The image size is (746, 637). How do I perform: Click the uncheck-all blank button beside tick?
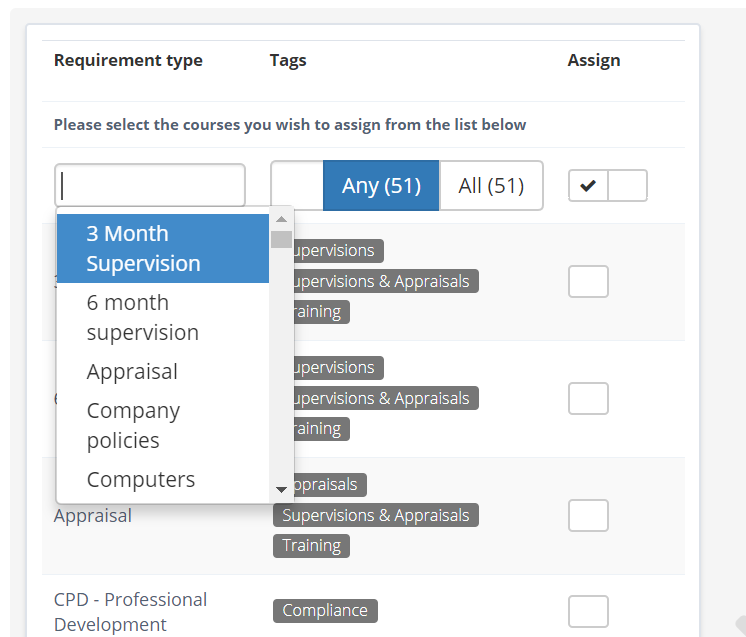click(628, 186)
